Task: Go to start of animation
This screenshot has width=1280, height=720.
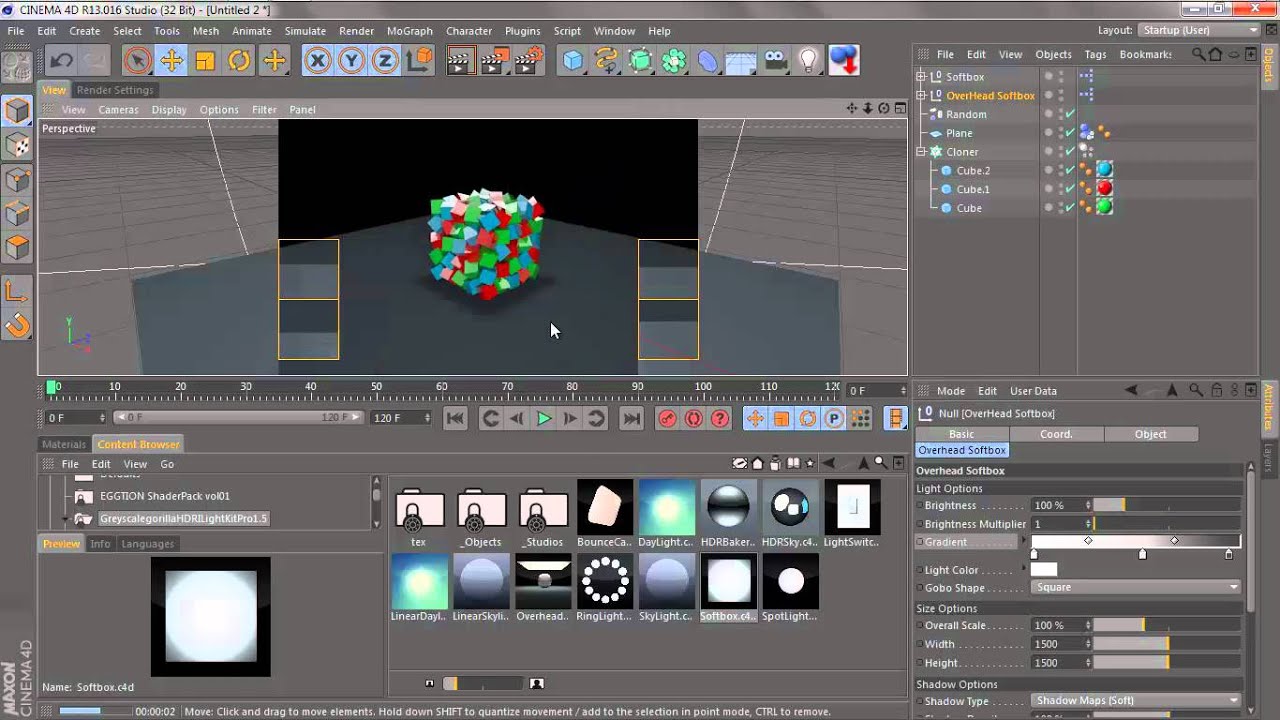Action: (454, 419)
